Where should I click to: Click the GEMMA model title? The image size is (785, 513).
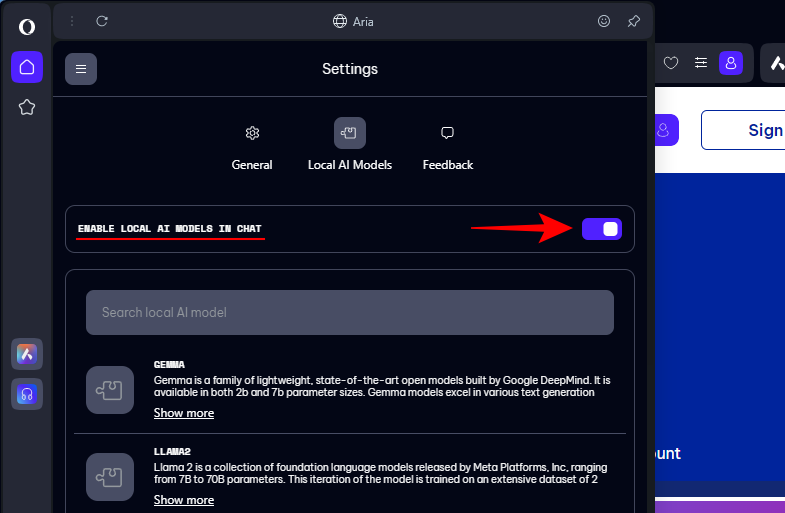pyautogui.click(x=169, y=364)
